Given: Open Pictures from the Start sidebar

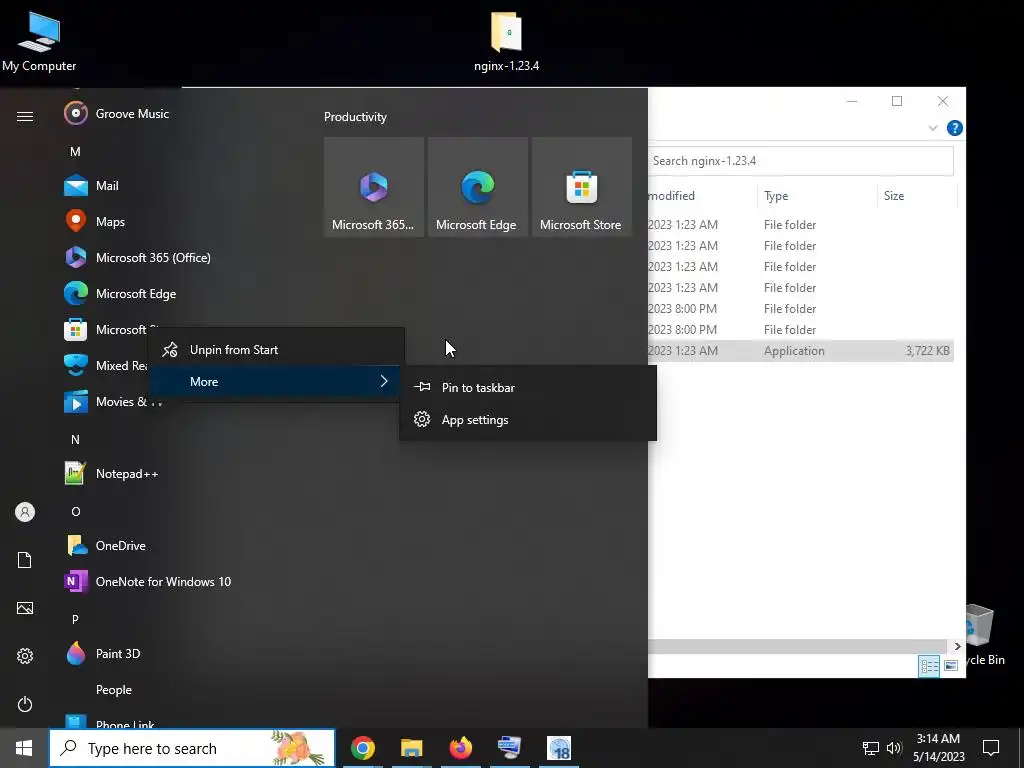Looking at the screenshot, I should (x=25, y=608).
